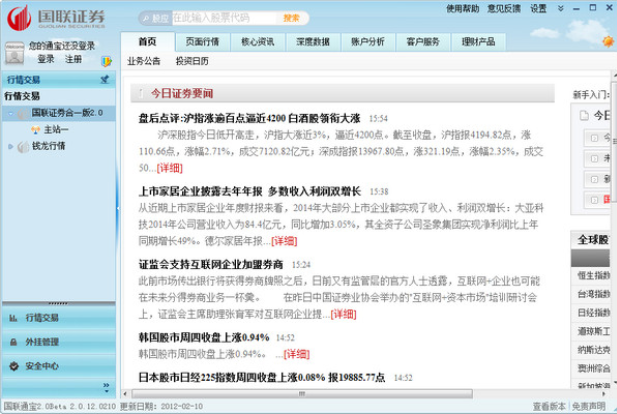Open the 外挂管理 sidebar section
Viewport: 617px width, 414px height.
pos(59,342)
